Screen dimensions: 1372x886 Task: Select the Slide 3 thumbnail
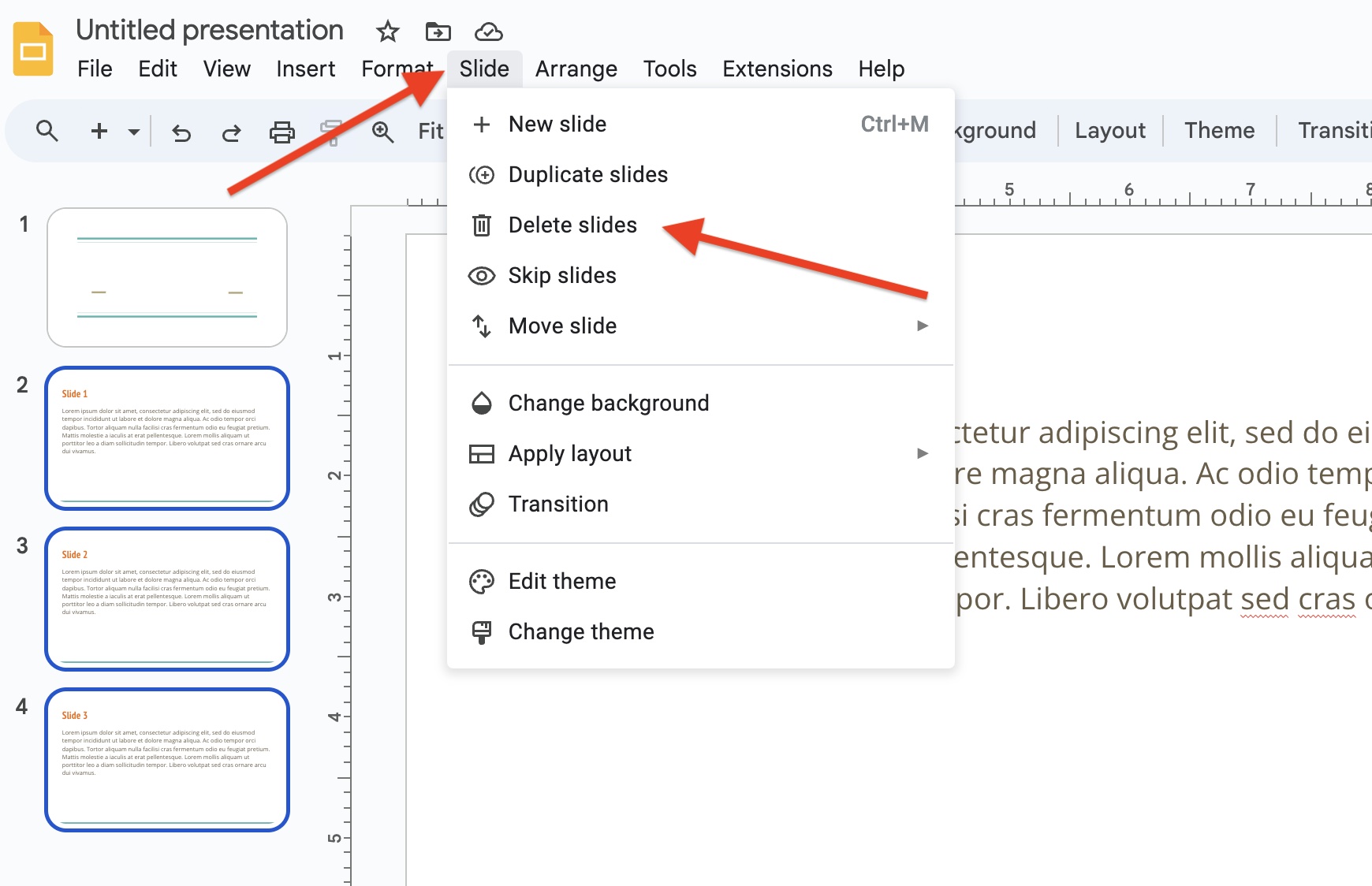tap(167, 758)
